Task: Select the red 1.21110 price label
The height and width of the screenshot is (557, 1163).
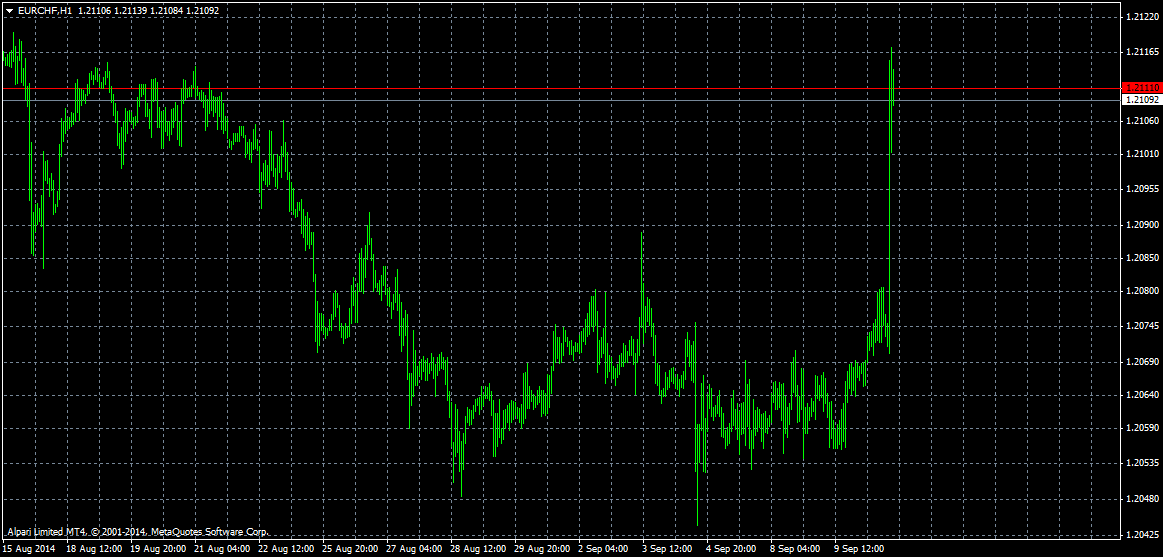Action: [1142, 88]
